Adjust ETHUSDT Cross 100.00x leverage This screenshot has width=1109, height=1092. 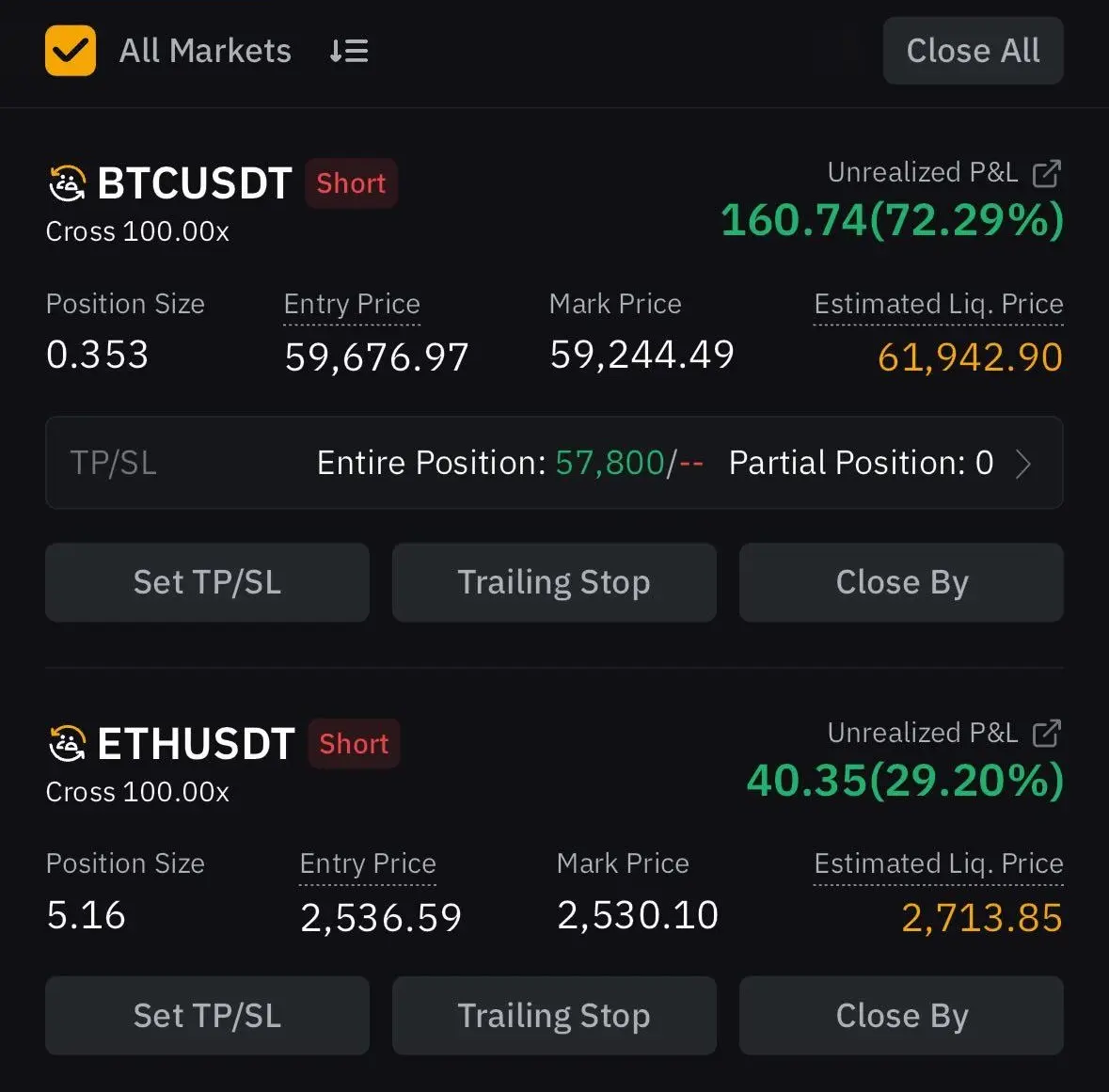click(137, 791)
